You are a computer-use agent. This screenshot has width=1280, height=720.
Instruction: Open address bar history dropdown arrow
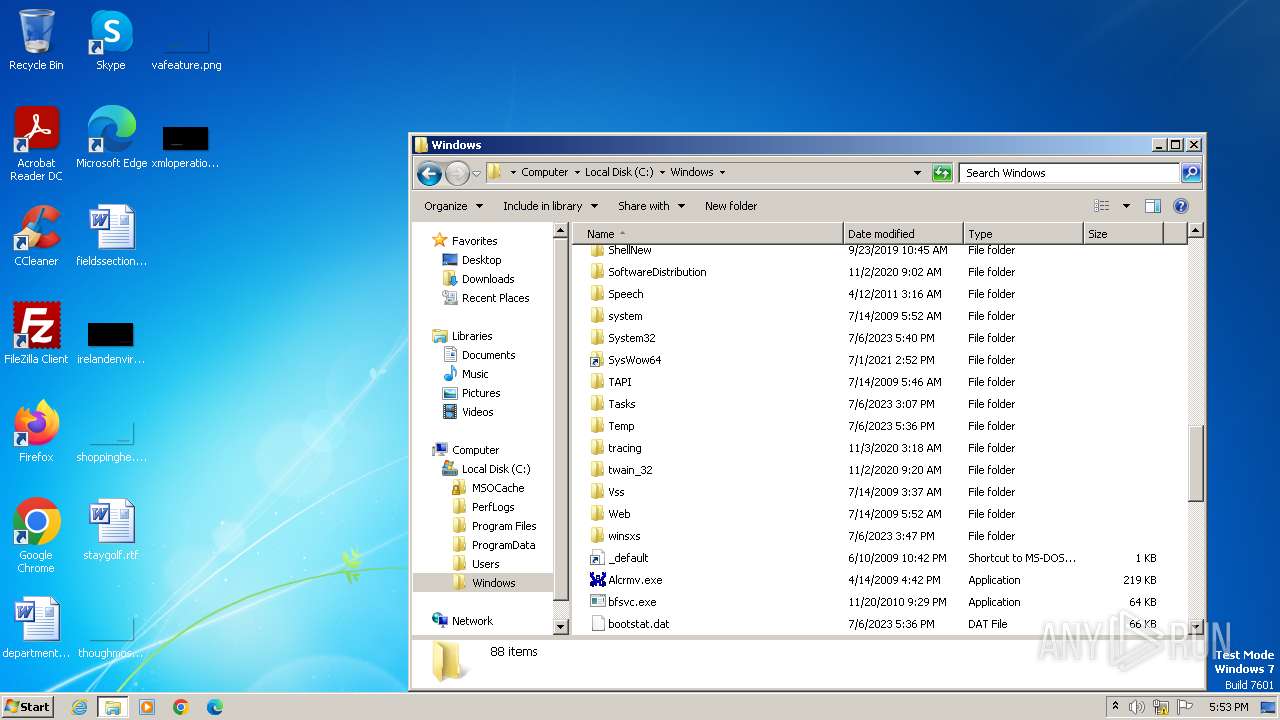(917, 173)
